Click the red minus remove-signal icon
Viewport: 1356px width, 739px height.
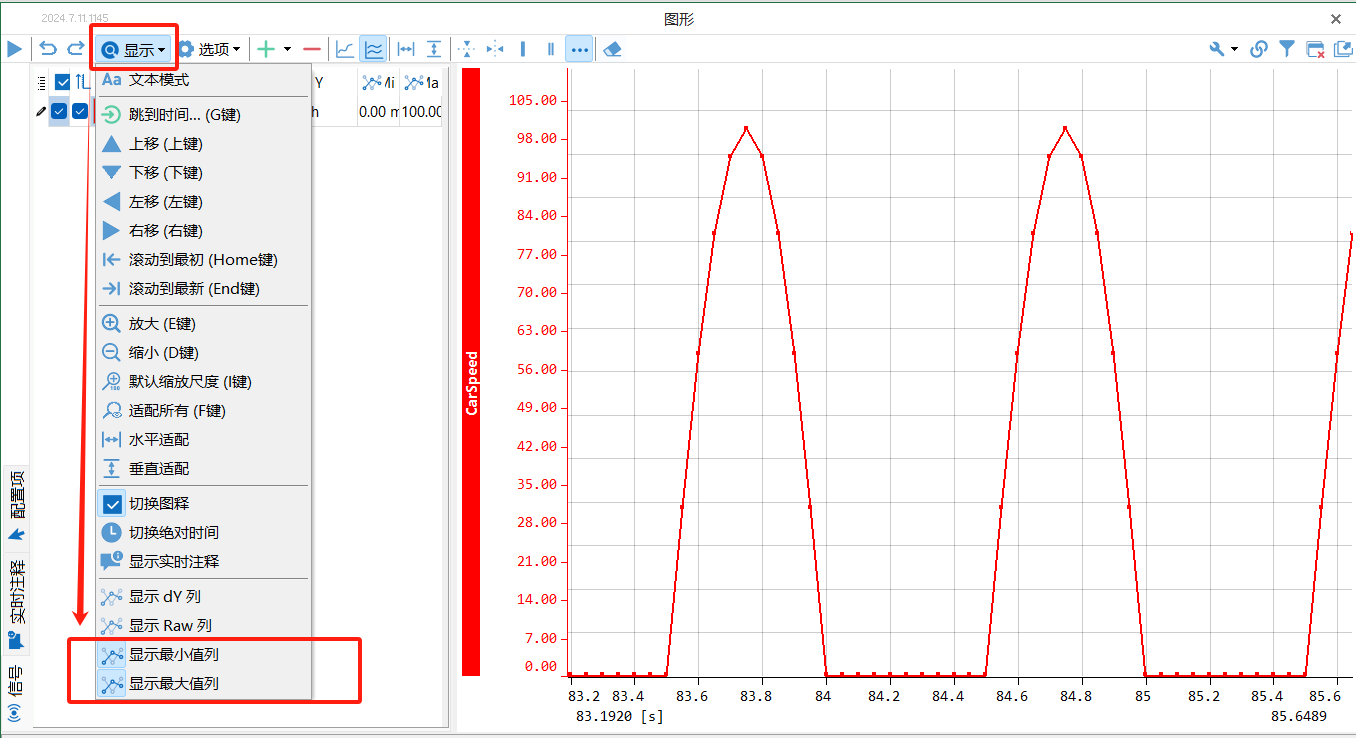312,49
